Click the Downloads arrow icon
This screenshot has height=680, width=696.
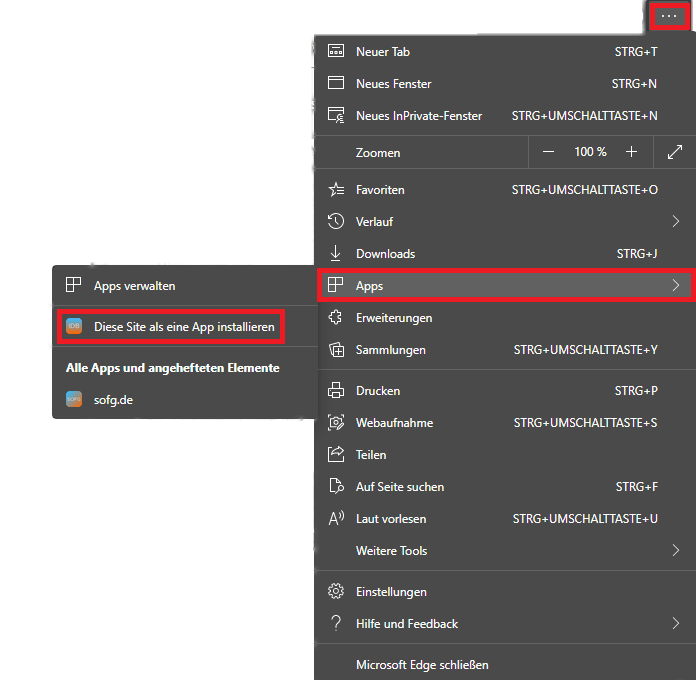click(336, 254)
